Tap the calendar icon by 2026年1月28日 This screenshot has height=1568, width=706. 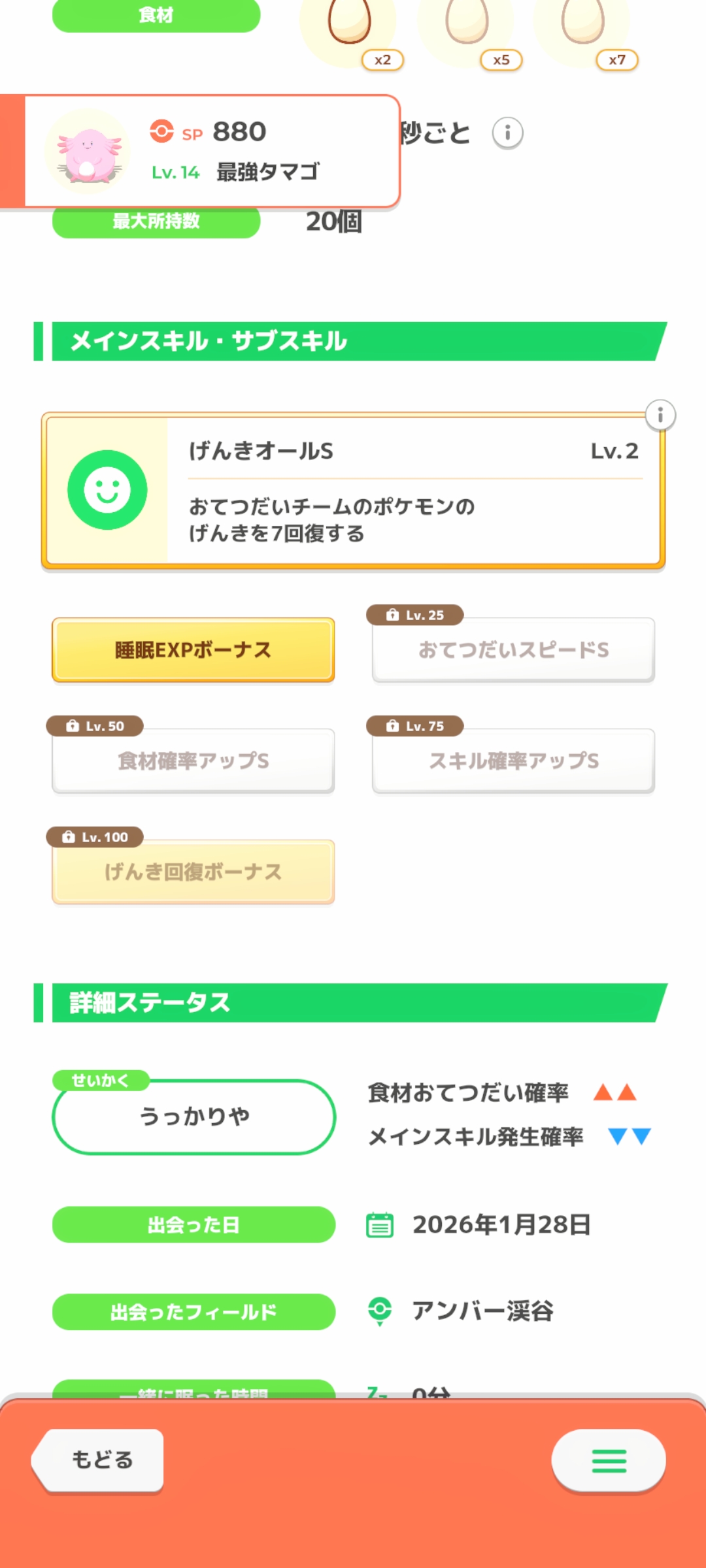(380, 1225)
